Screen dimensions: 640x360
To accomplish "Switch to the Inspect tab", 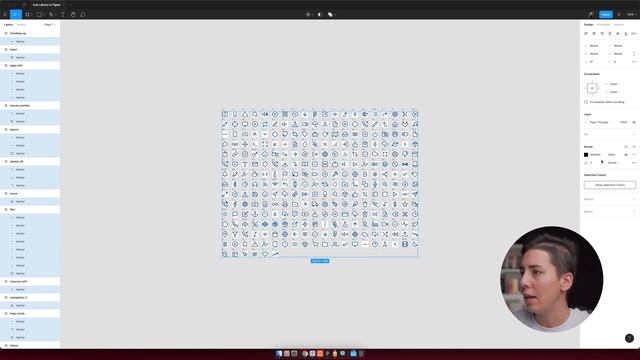I will pos(619,24).
